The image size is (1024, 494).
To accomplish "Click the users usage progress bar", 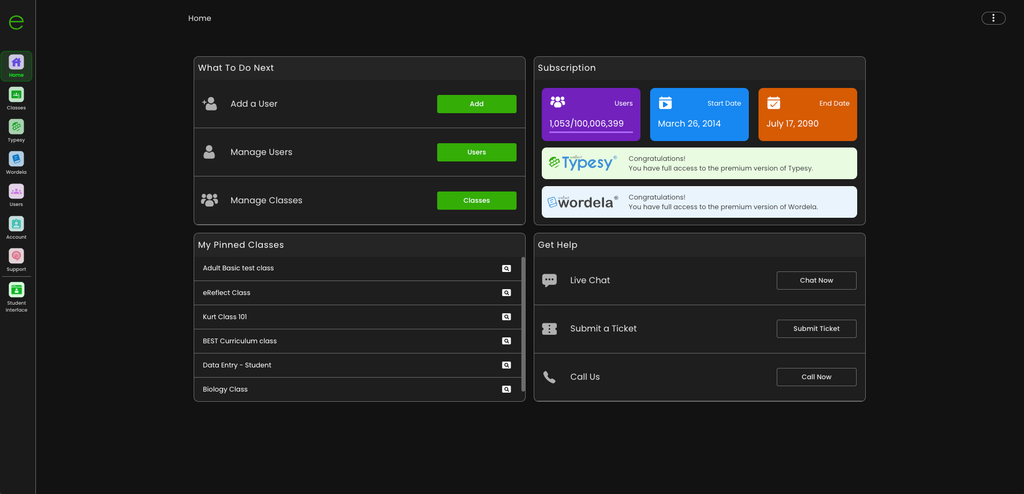I will click(591, 133).
